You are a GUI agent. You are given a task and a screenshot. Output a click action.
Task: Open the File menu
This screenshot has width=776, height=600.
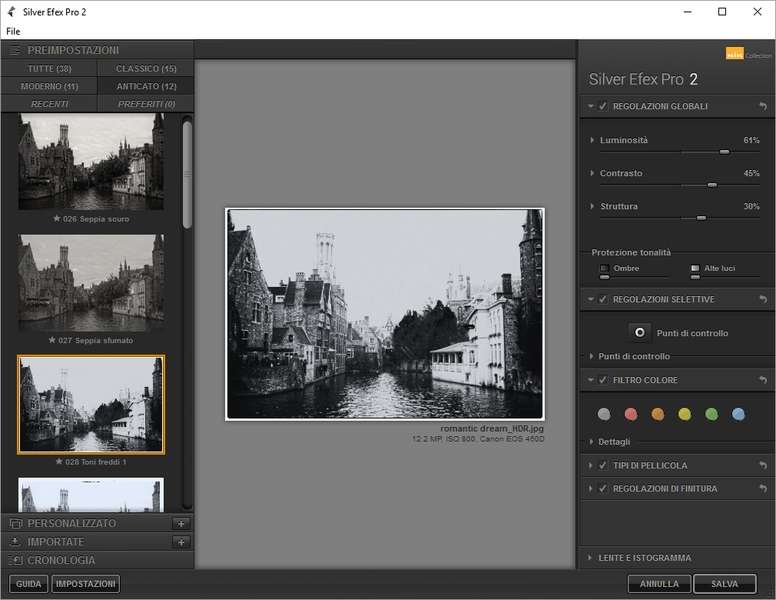(x=13, y=31)
